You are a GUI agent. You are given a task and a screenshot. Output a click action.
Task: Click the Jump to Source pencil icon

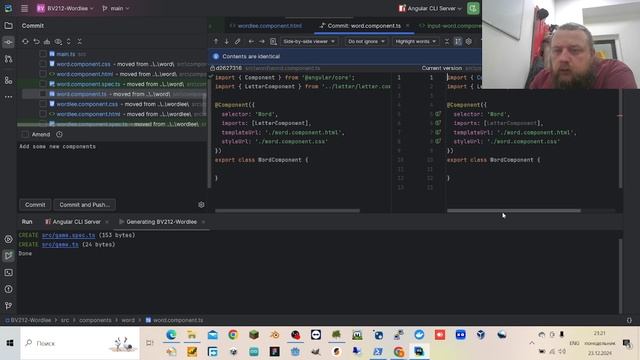(x=238, y=41)
